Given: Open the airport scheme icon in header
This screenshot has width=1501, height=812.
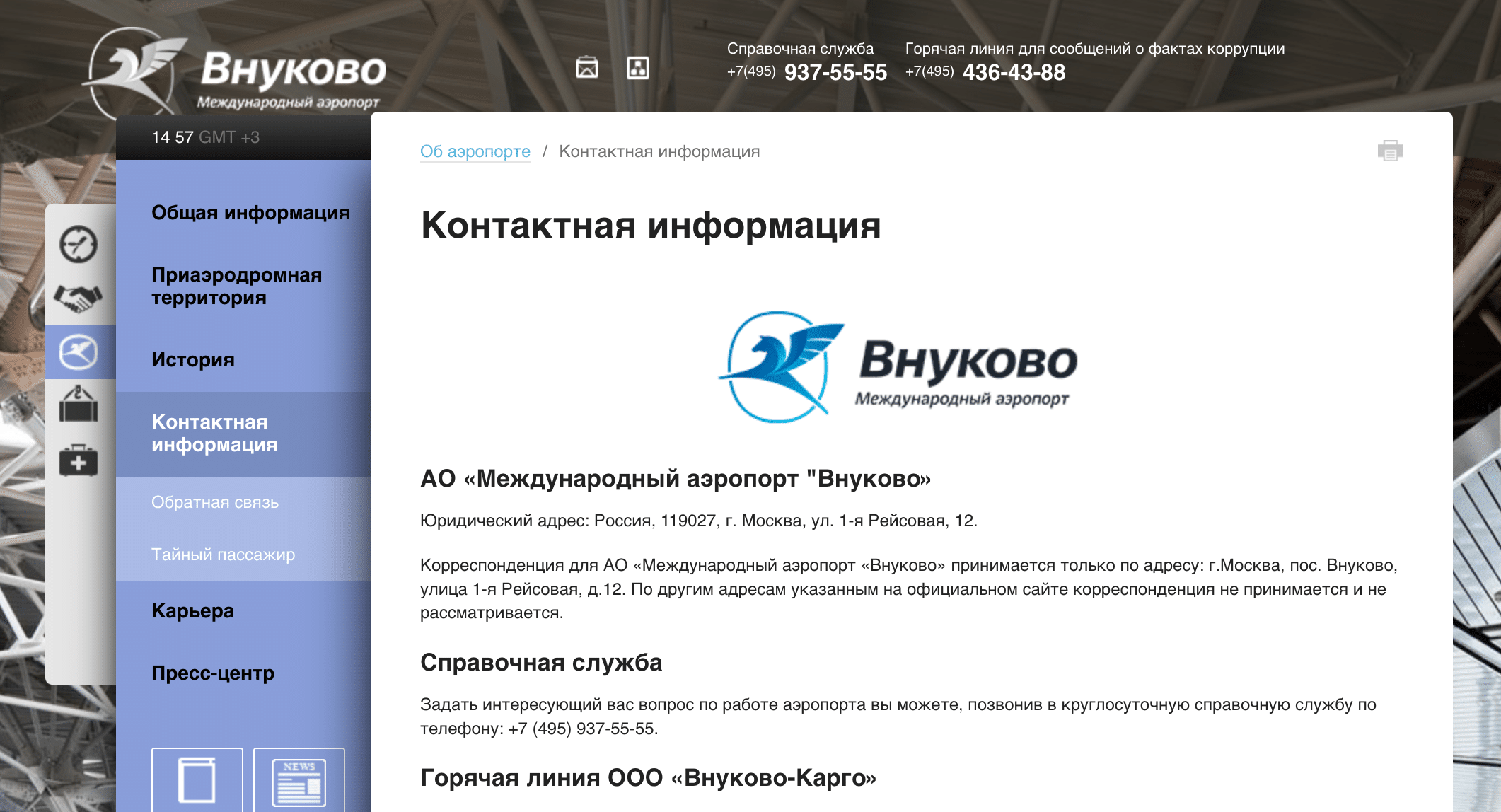Looking at the screenshot, I should point(638,68).
